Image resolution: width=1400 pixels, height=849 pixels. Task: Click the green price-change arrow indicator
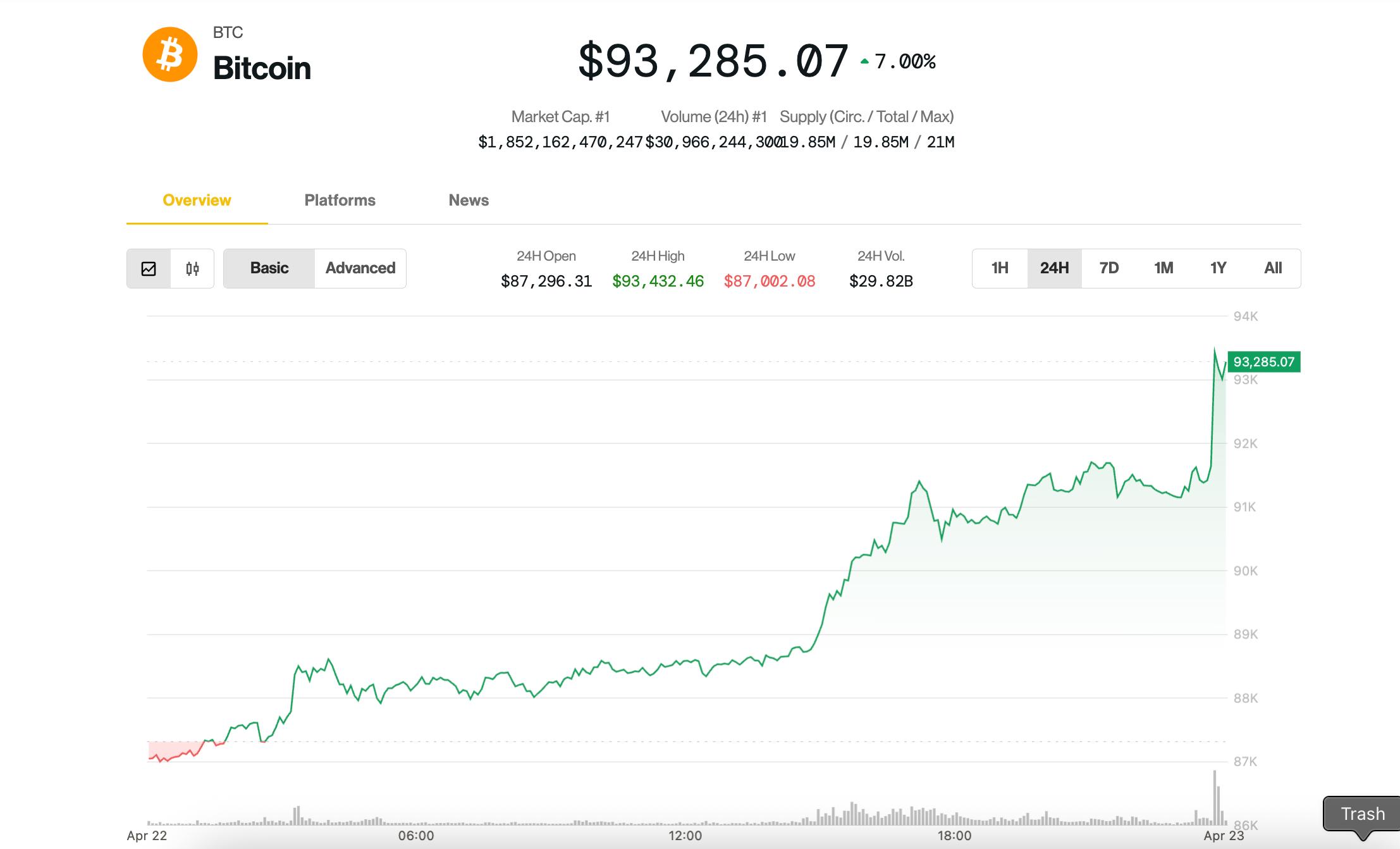point(864,60)
